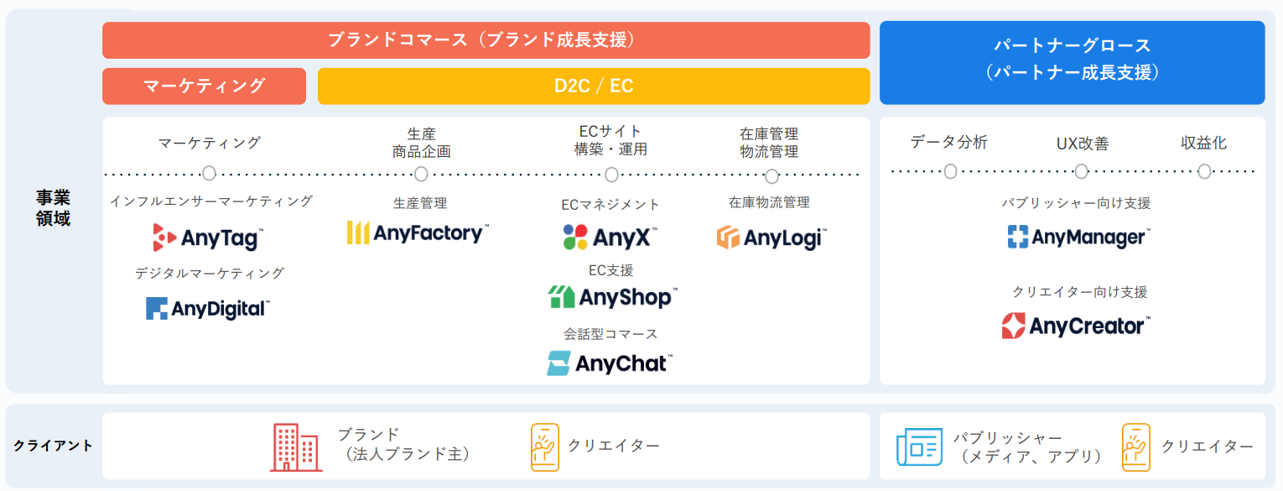Click the AnyLogi orange box icon
Viewport: 1283px width, 491px height.
coord(729,238)
